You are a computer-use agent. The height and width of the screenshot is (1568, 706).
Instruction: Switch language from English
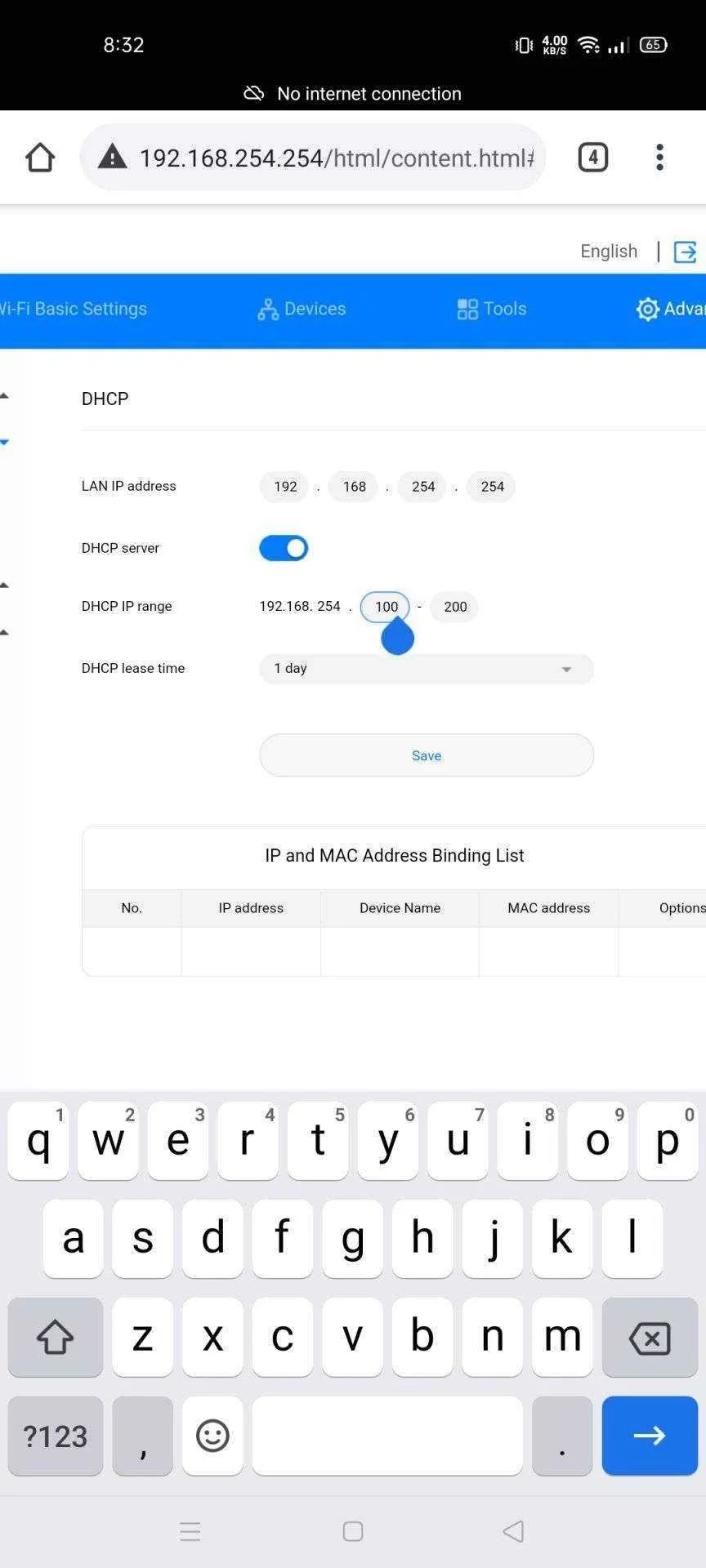(x=609, y=252)
